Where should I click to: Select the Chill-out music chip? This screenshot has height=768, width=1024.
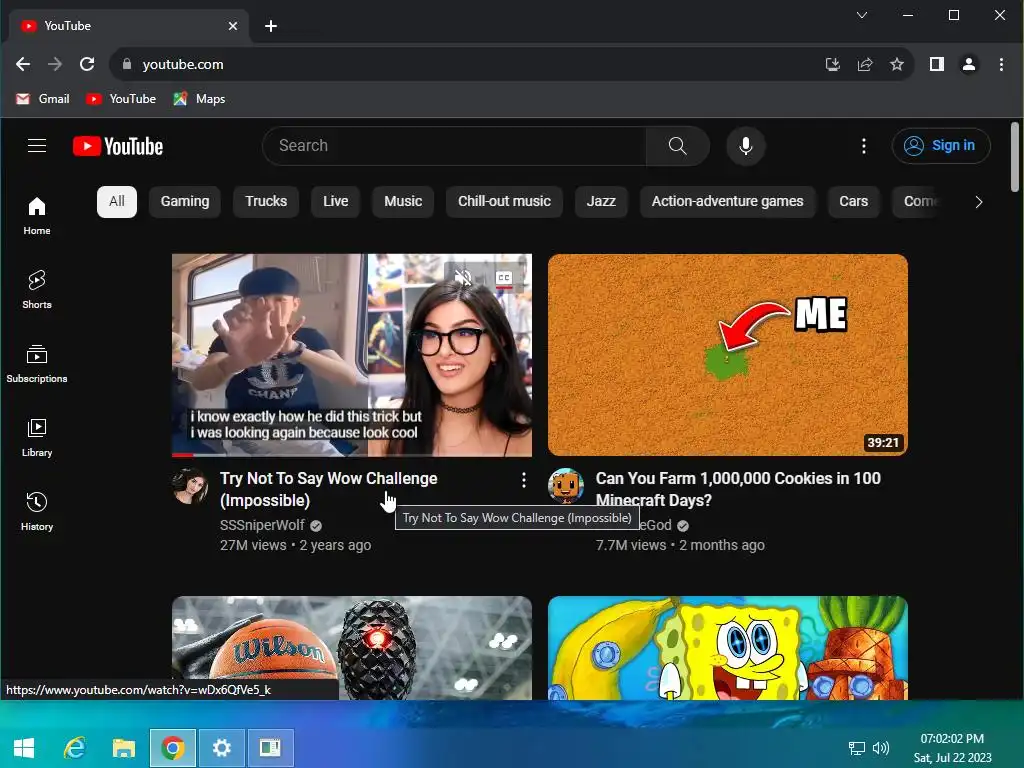[x=504, y=201]
